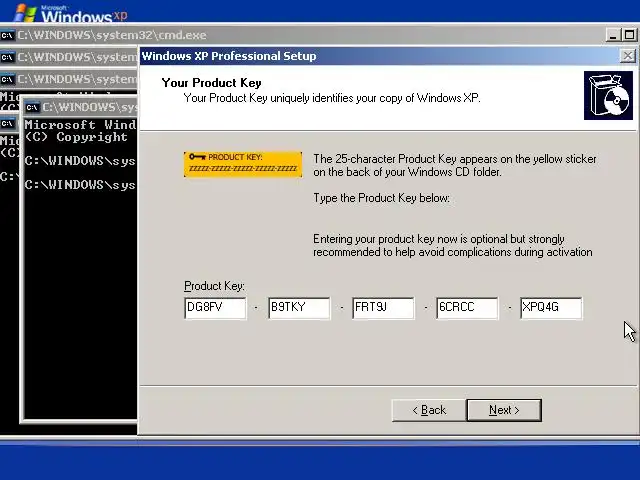Image resolution: width=640 pixels, height=480 pixels.
Task: Focus the first product key field DG8FV
Action: point(215,308)
